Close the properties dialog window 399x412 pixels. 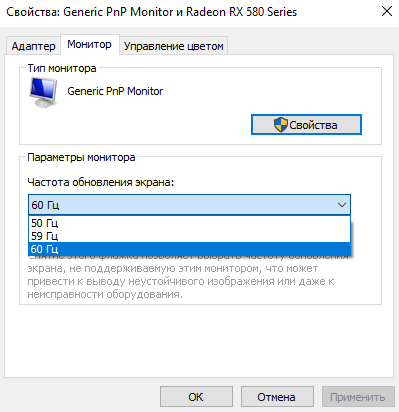(387, 11)
